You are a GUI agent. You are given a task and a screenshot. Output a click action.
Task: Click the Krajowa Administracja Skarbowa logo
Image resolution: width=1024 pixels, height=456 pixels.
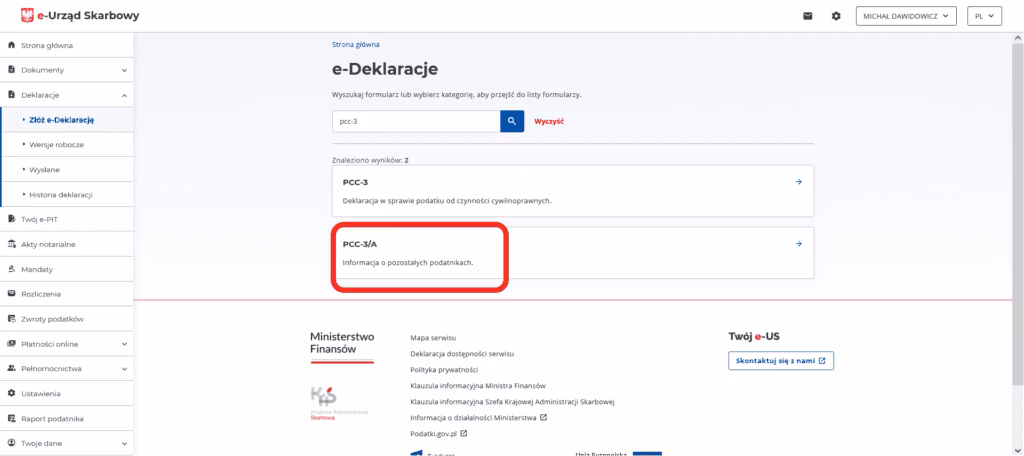pyautogui.click(x=339, y=402)
